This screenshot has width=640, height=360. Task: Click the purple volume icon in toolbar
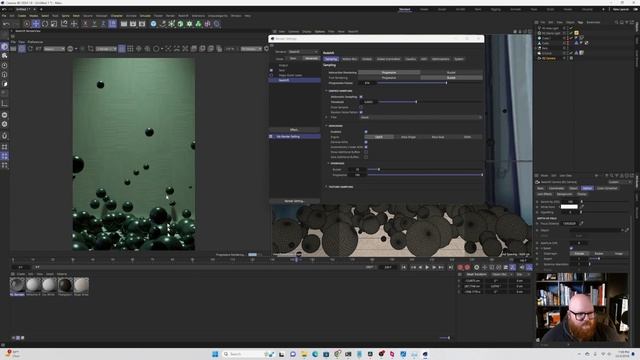click(207, 24)
